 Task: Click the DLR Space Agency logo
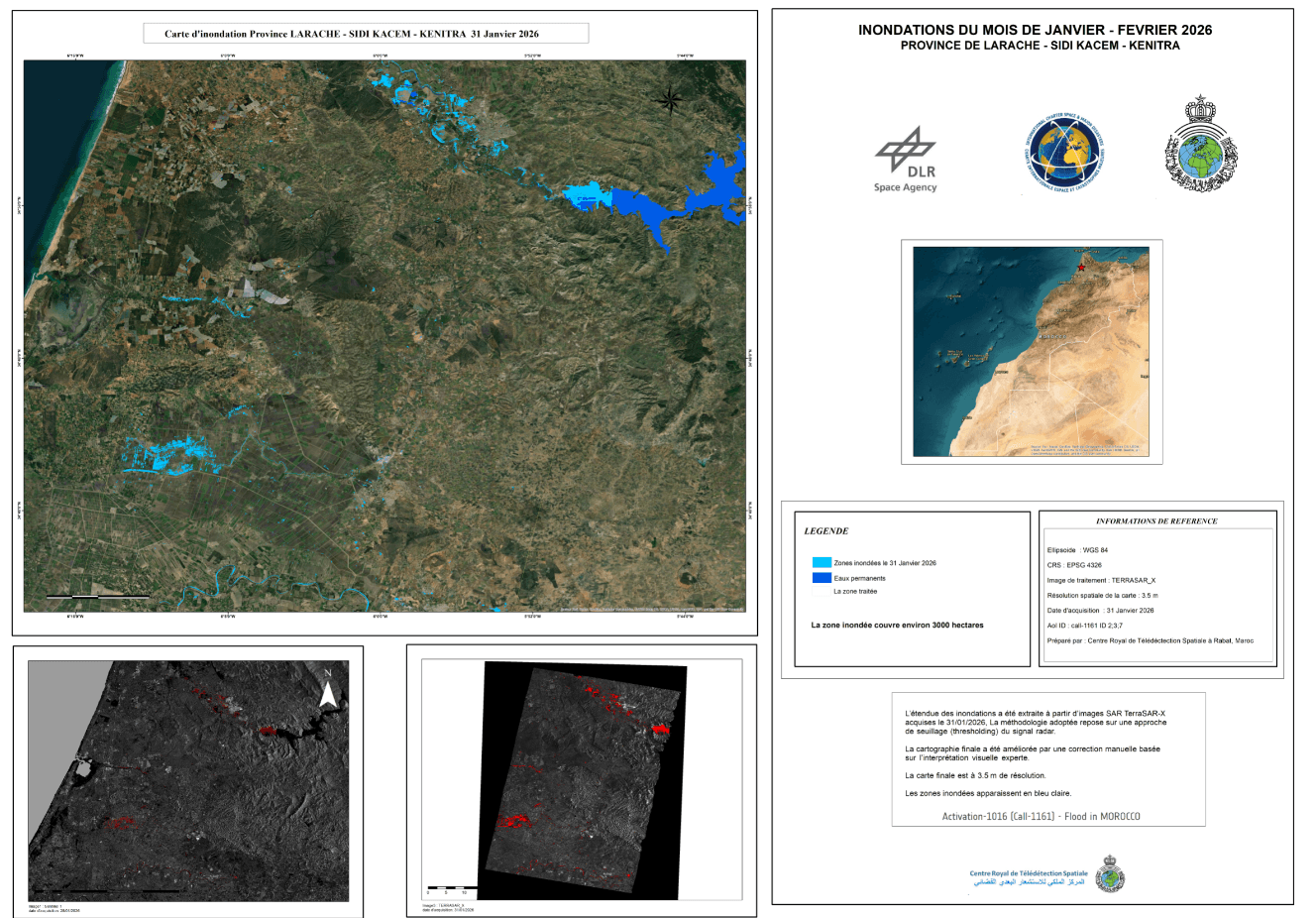905,159
